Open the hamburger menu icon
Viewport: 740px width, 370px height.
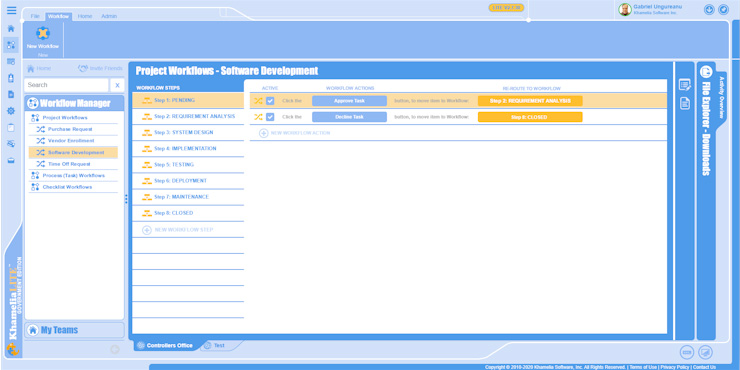pos(11,11)
